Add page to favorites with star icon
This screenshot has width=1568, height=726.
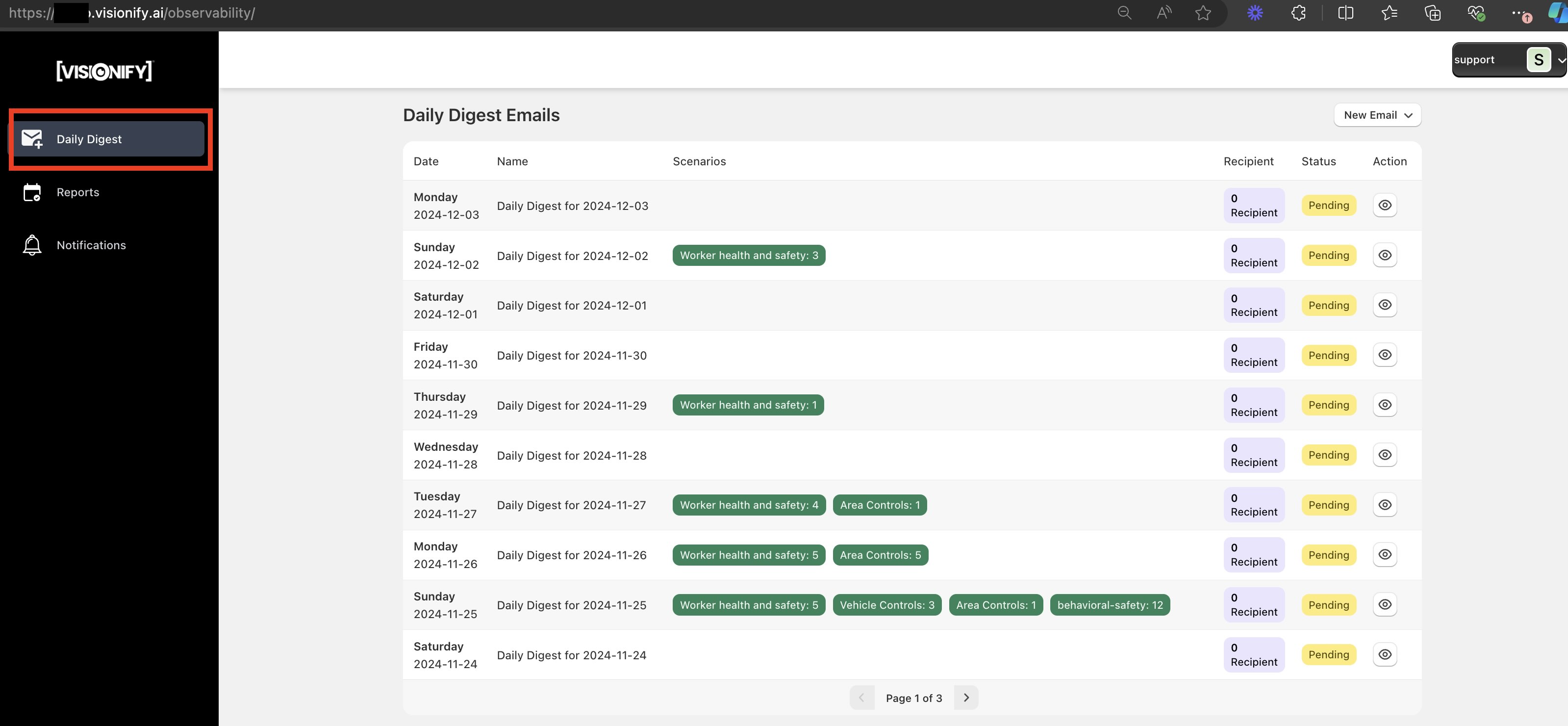point(1203,13)
